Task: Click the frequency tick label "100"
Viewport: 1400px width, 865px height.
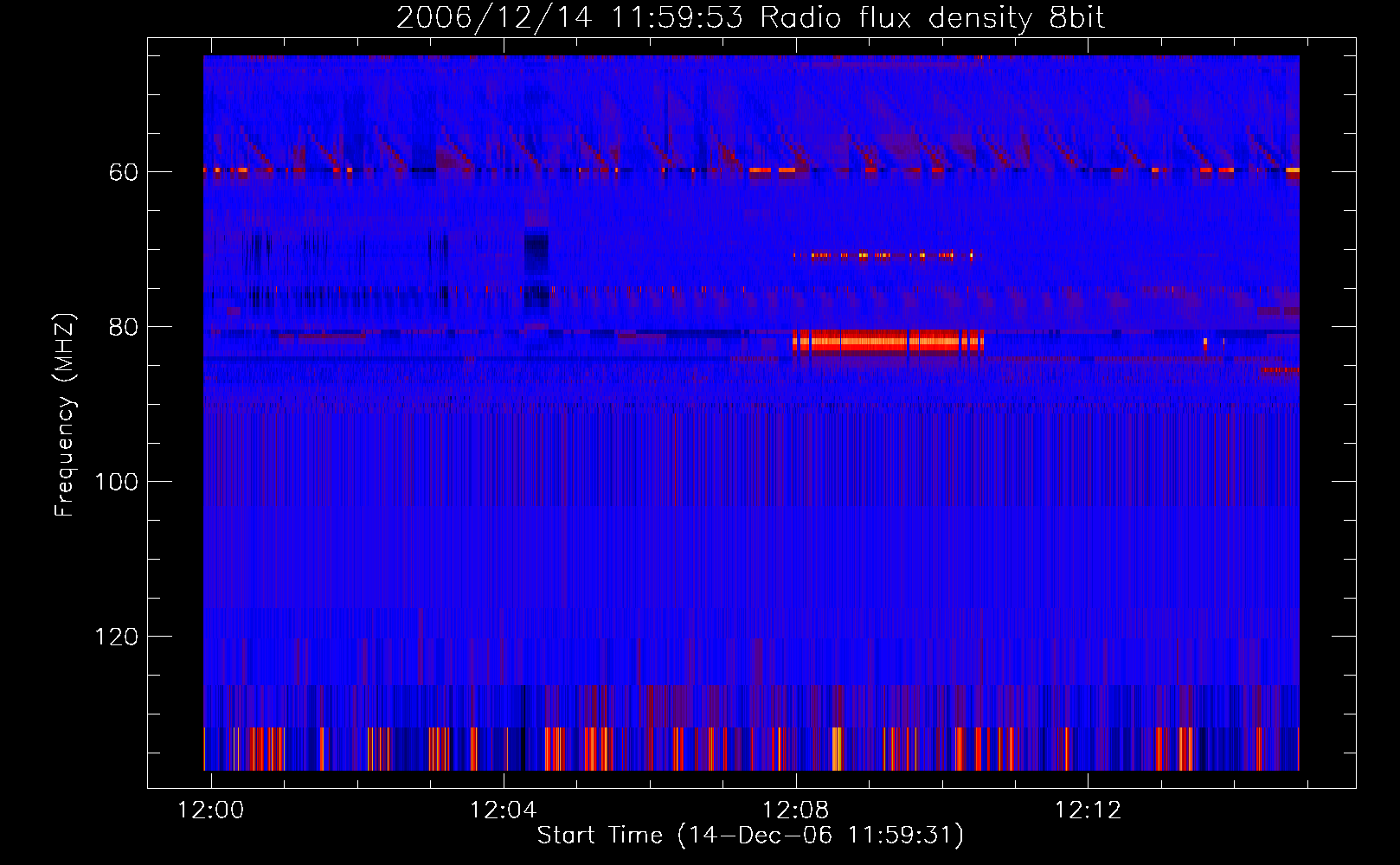Action: point(116,482)
